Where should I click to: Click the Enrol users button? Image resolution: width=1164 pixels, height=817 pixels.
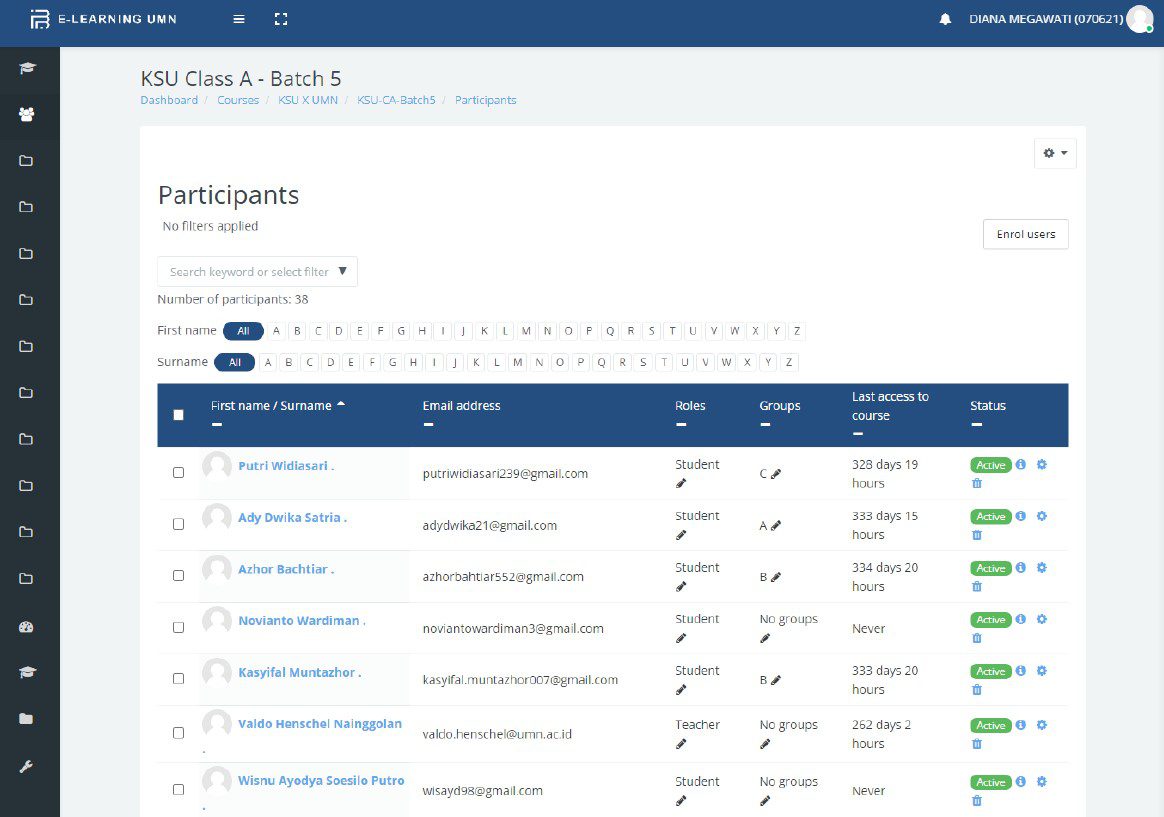pos(1025,234)
